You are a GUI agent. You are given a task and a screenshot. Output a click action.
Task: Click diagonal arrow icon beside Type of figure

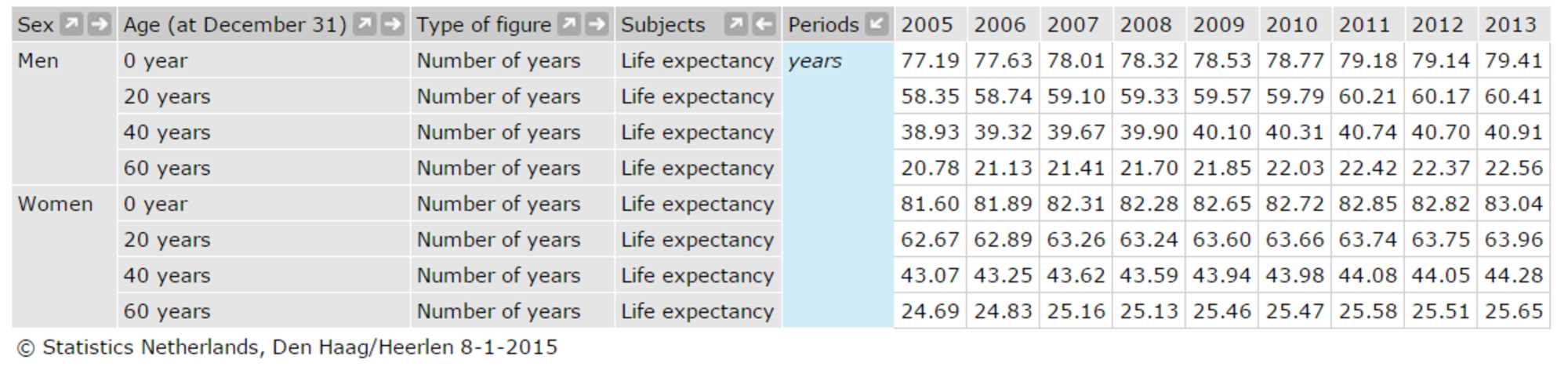click(569, 24)
